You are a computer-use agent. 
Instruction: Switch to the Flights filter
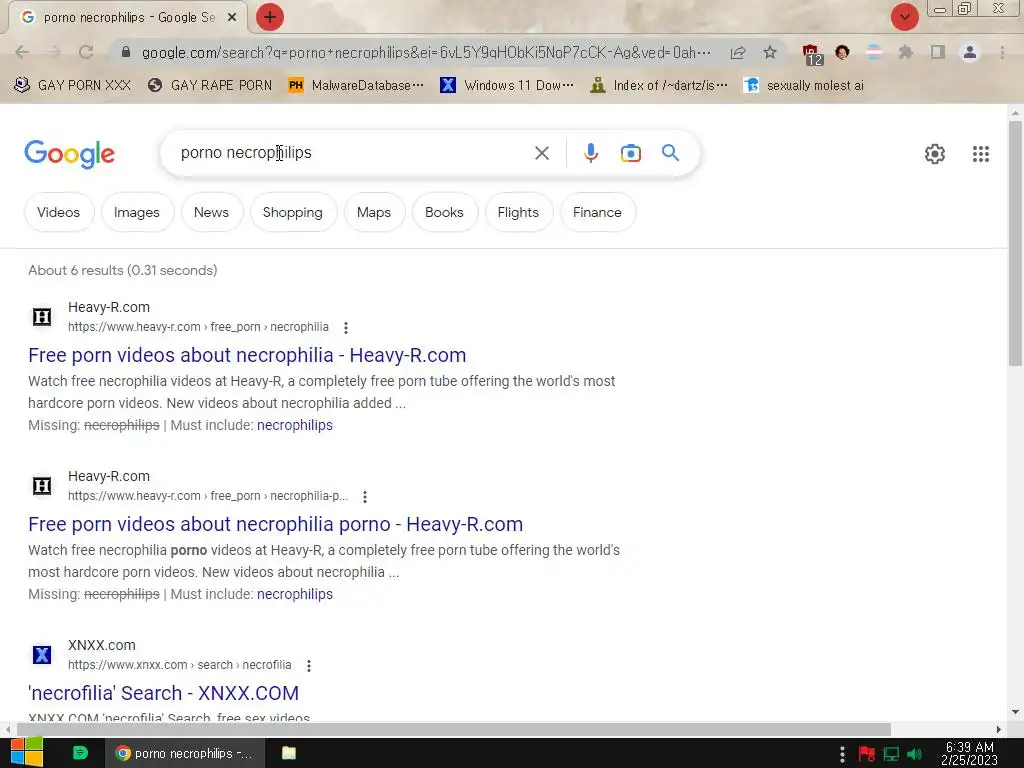coord(519,212)
